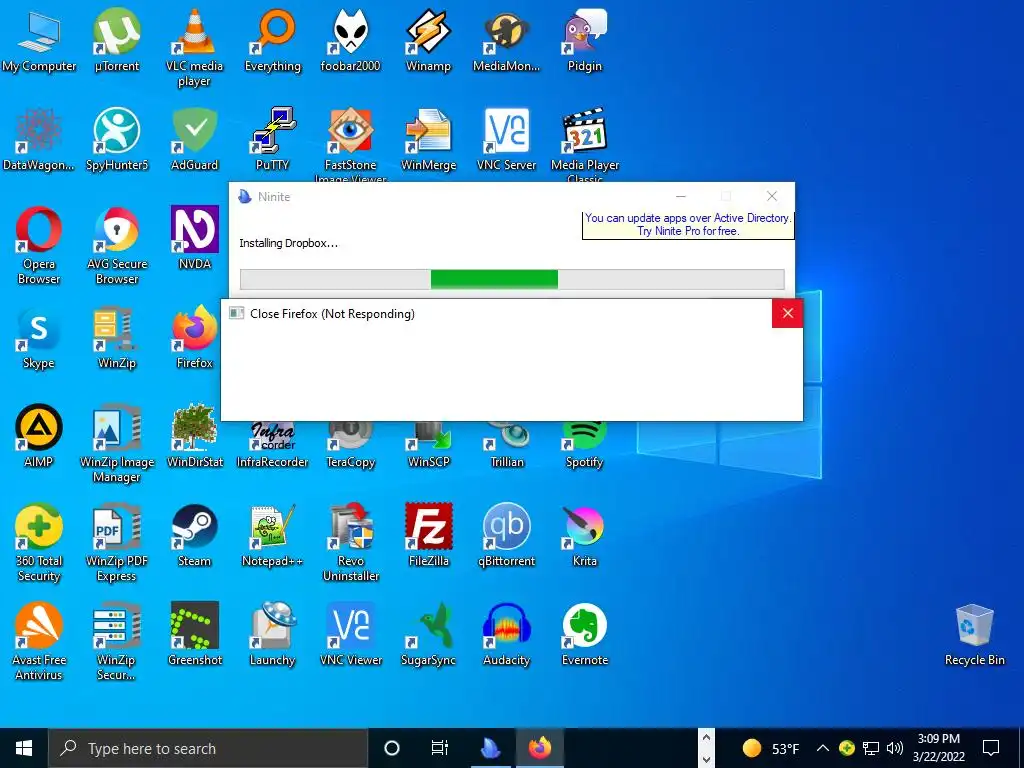The width and height of the screenshot is (1024, 768).
Task: Open the Recycle Bin
Action: [974, 633]
